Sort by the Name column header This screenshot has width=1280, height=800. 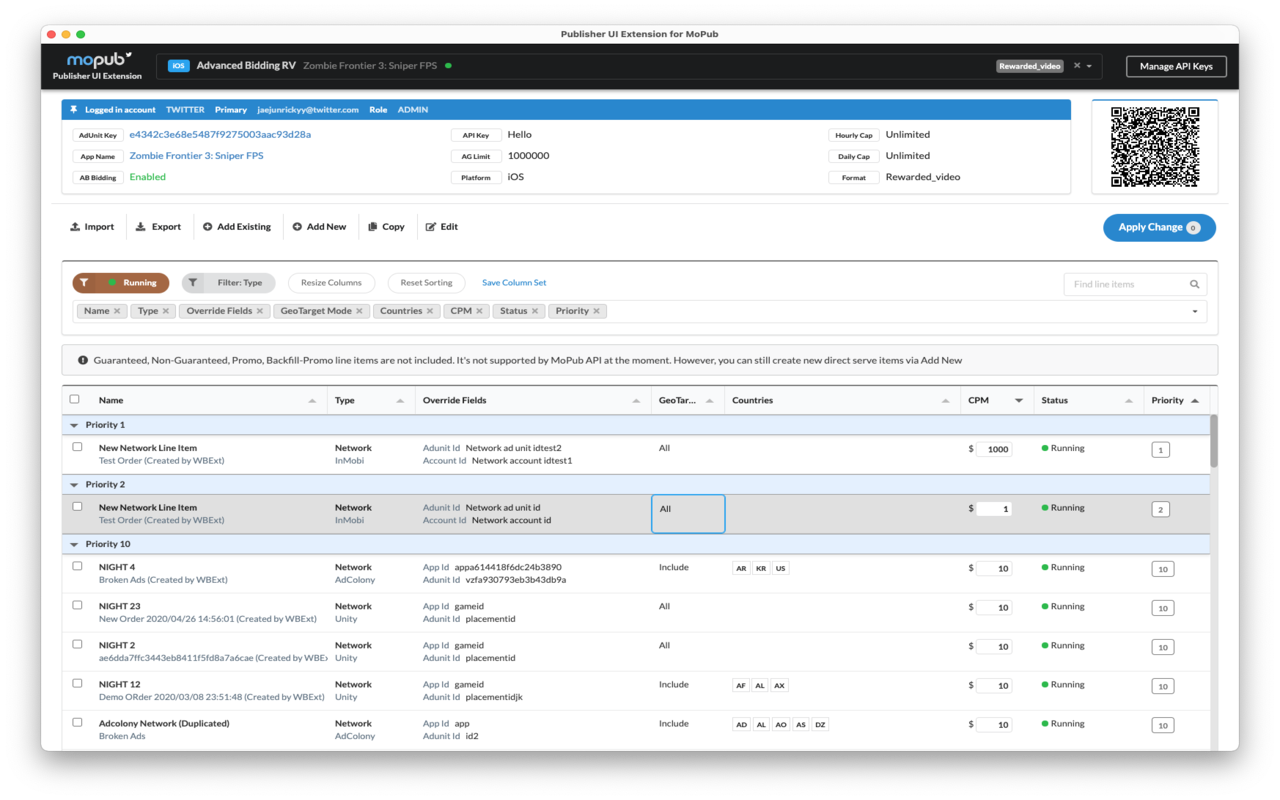[208, 400]
